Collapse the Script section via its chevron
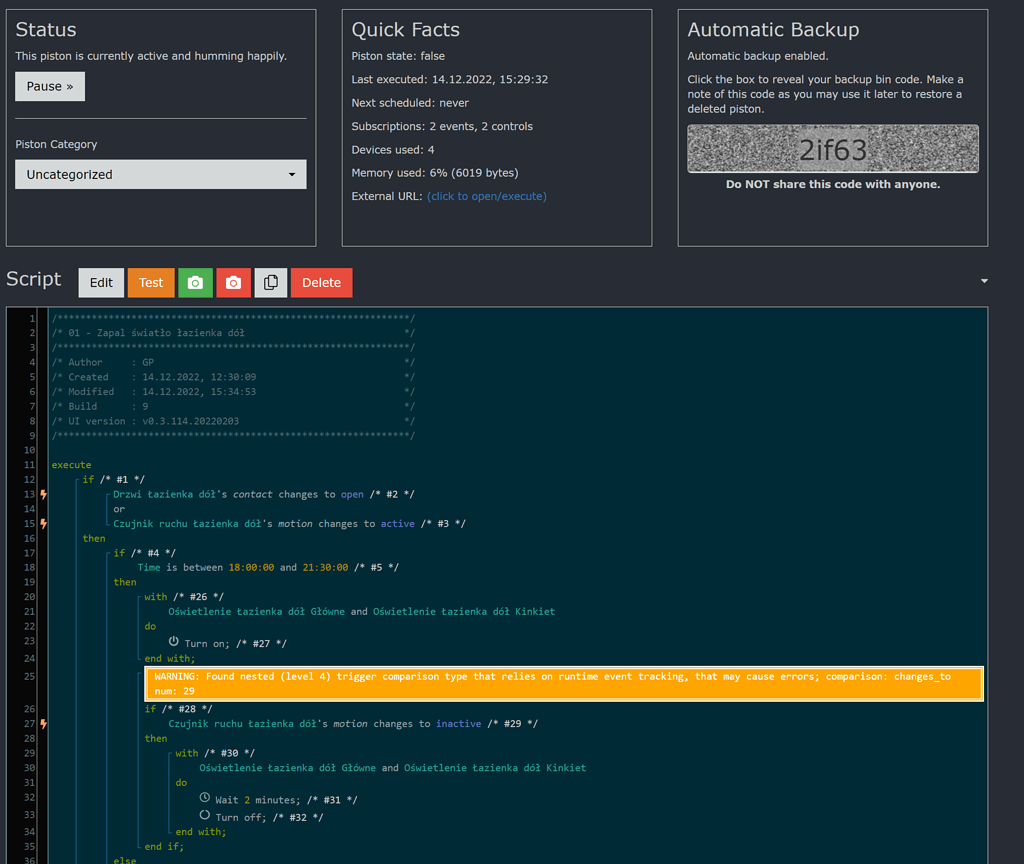1024x864 pixels. 983,281
